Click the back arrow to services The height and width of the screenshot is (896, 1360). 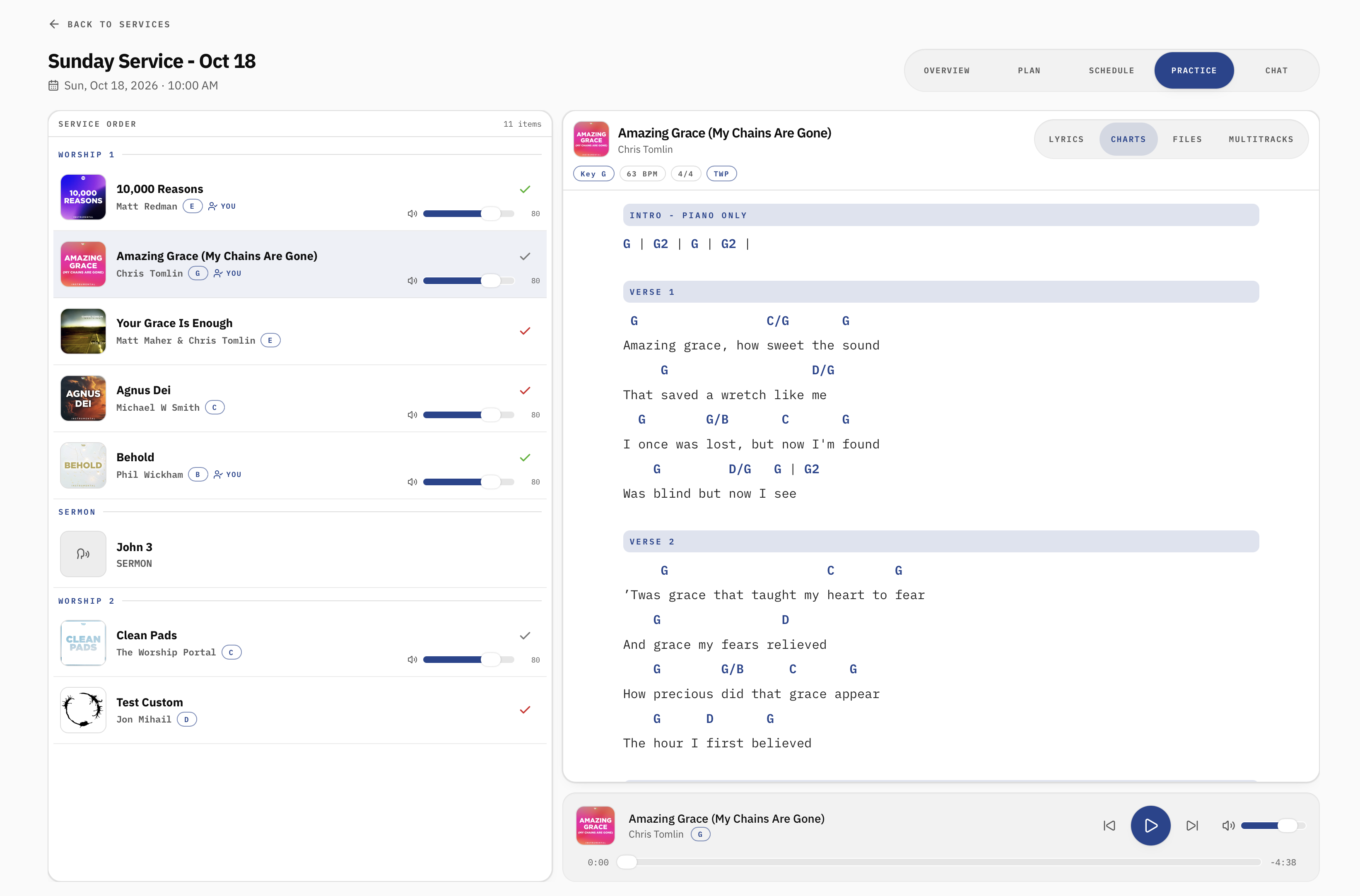click(54, 24)
